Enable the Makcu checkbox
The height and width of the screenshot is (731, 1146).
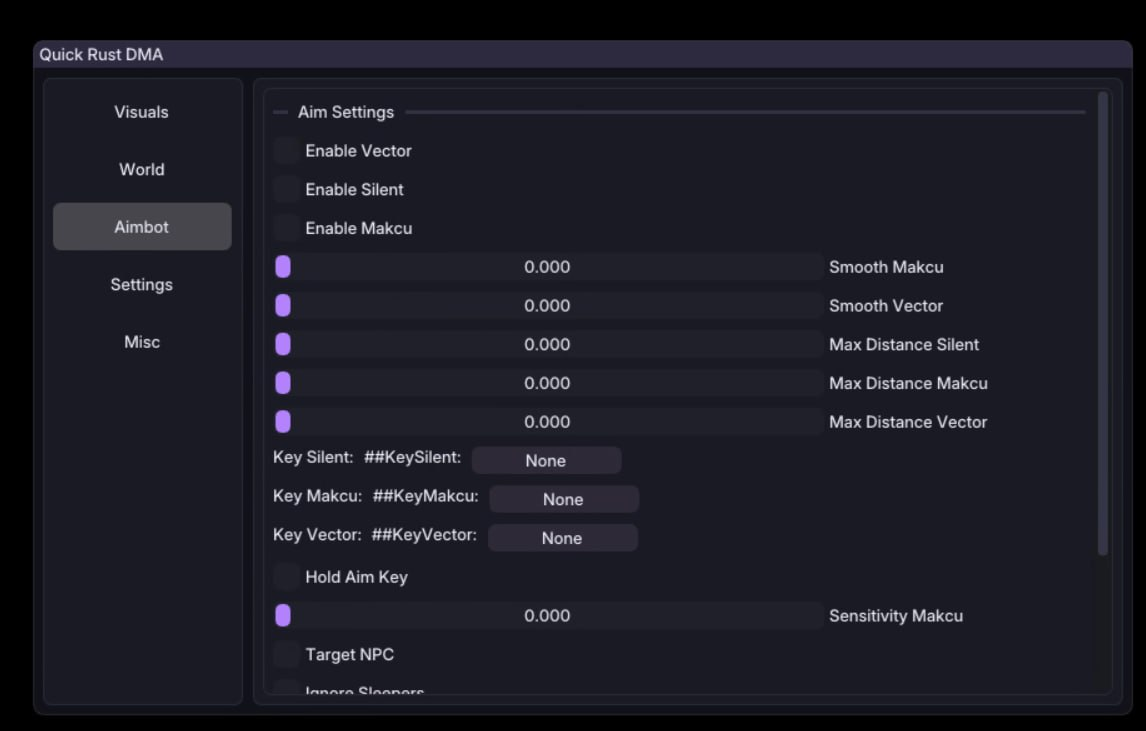[283, 228]
